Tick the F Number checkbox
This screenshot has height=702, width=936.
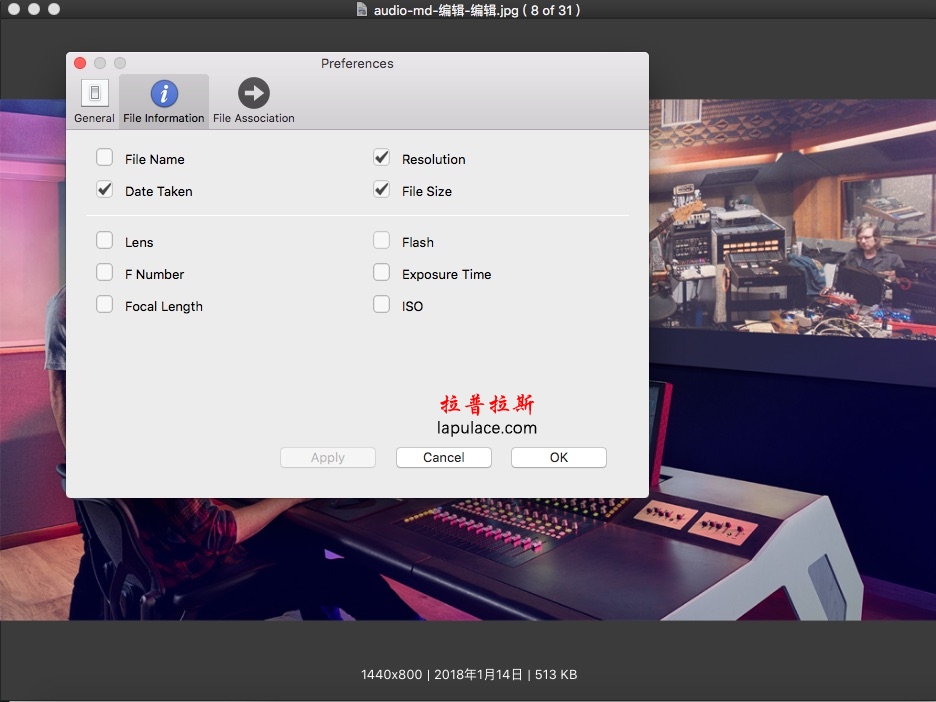click(x=104, y=273)
